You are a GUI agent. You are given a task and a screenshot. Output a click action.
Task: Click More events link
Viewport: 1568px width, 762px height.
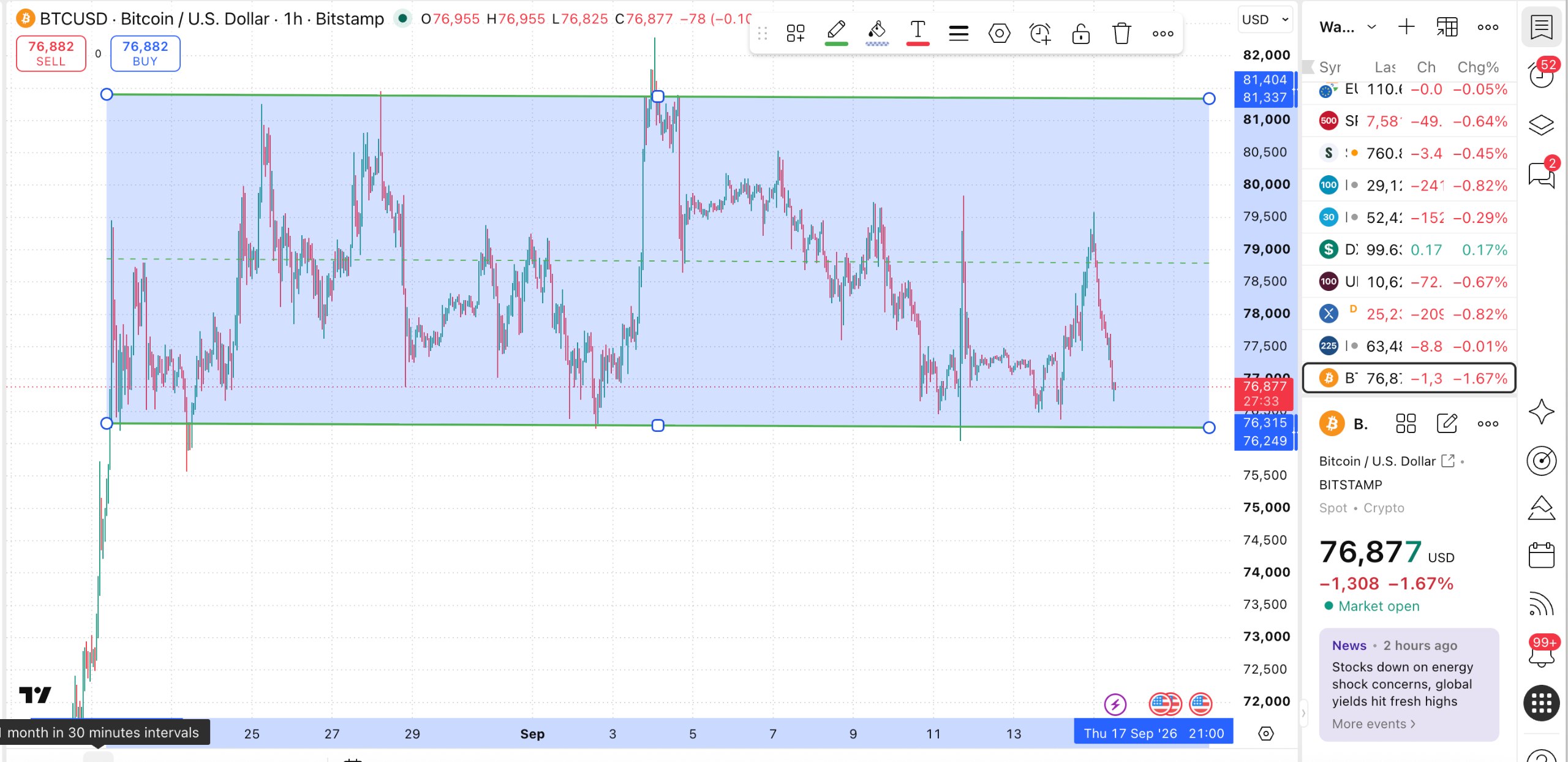pos(1373,723)
